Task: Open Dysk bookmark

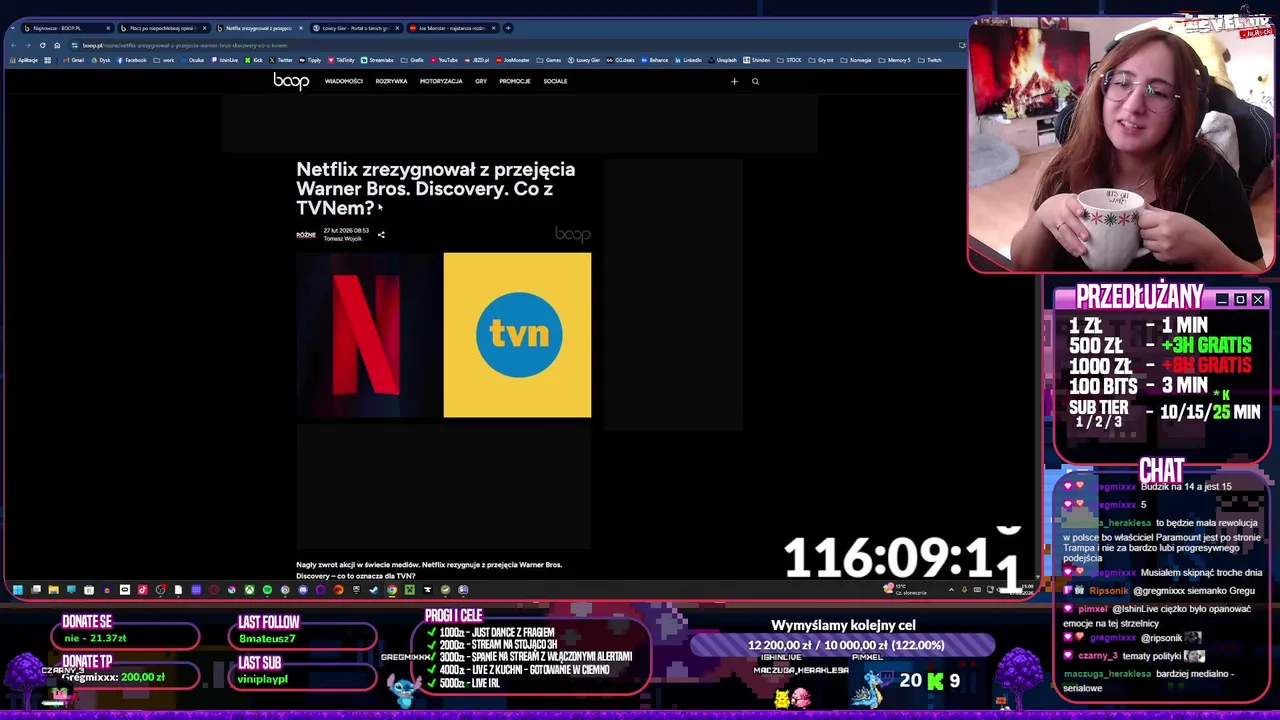Action: [101, 60]
